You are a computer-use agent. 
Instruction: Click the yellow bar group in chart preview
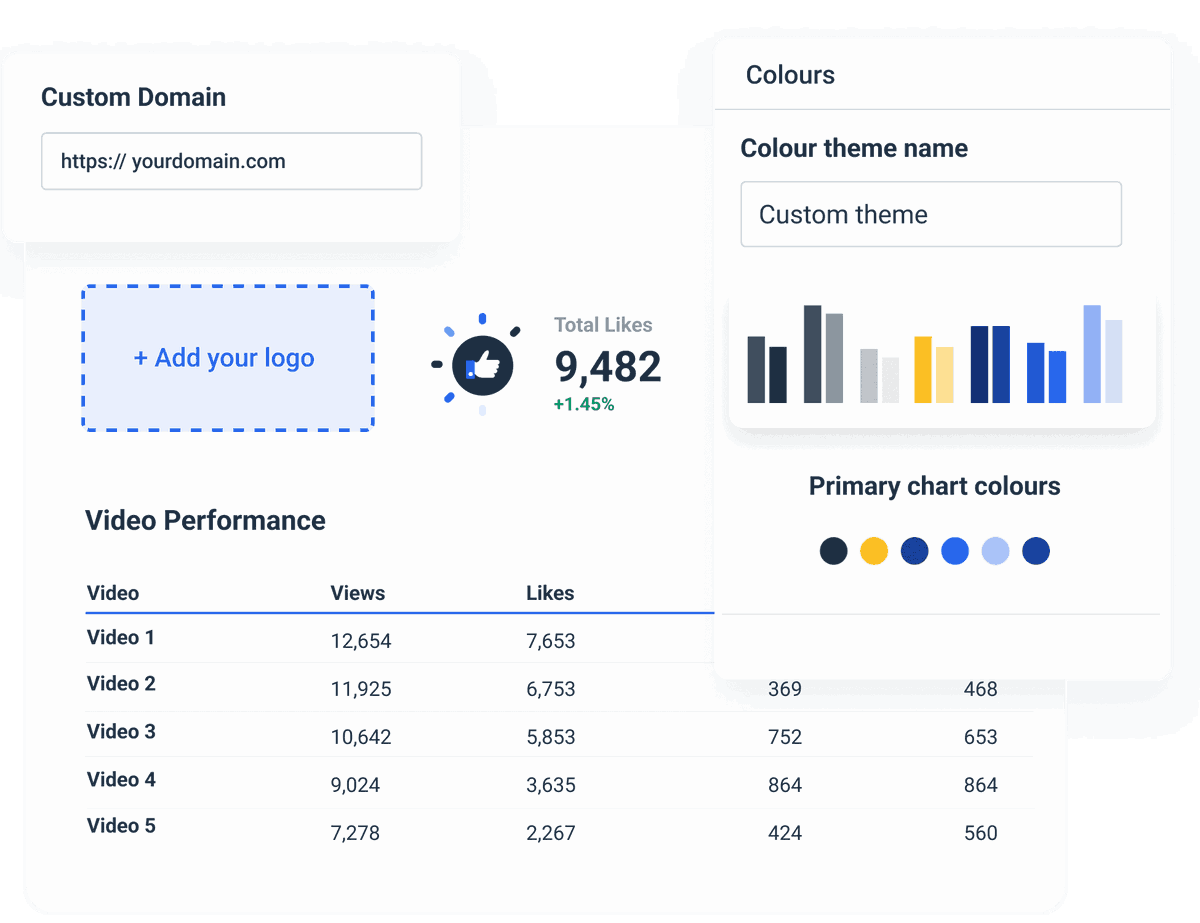[x=932, y=370]
